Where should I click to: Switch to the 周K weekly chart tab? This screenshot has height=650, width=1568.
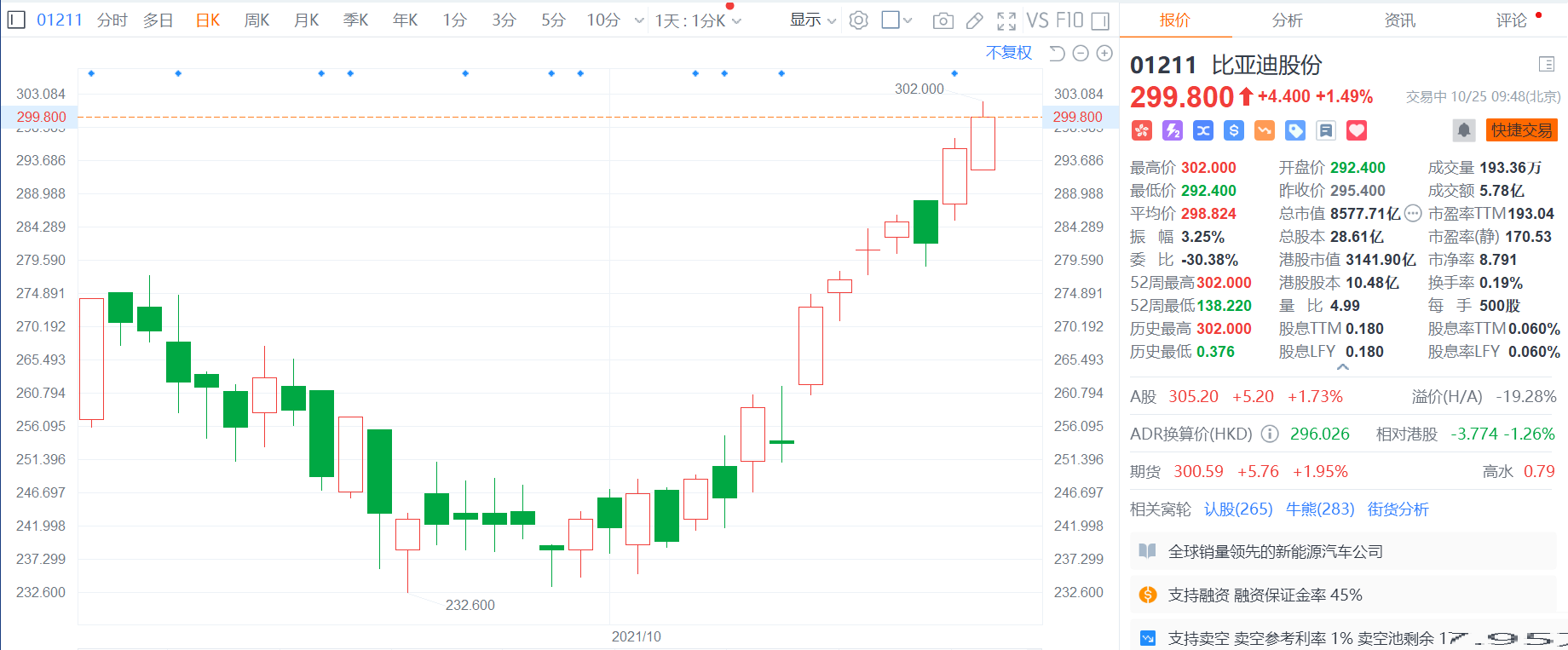(x=257, y=20)
